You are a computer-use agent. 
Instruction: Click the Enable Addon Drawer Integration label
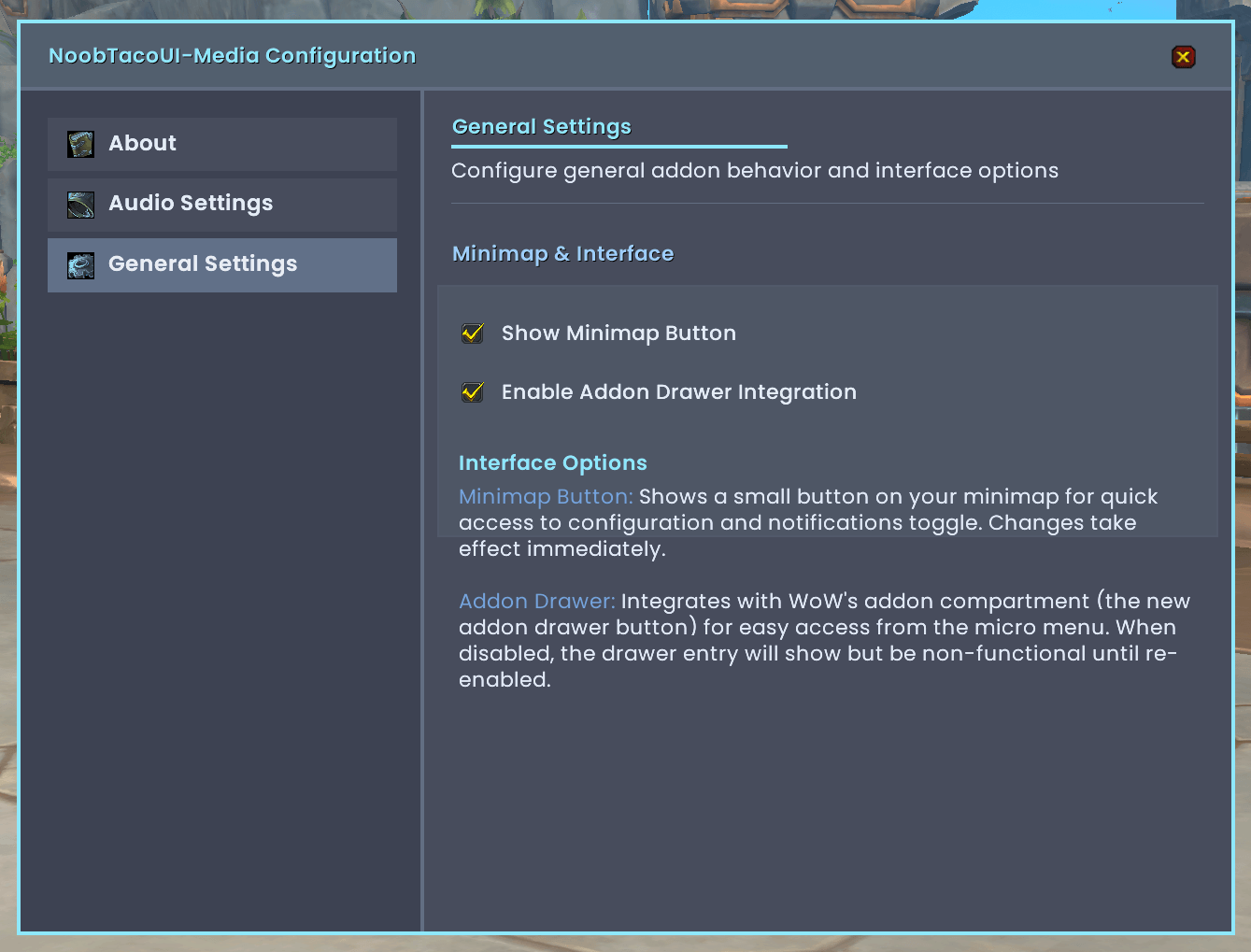pos(679,392)
